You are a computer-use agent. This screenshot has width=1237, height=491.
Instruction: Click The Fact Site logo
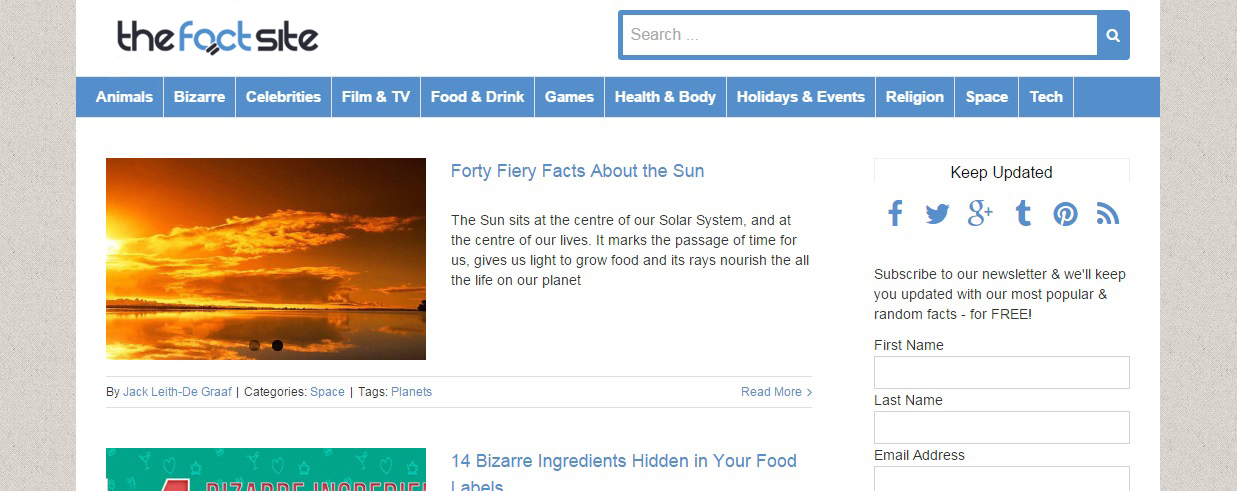pos(218,37)
